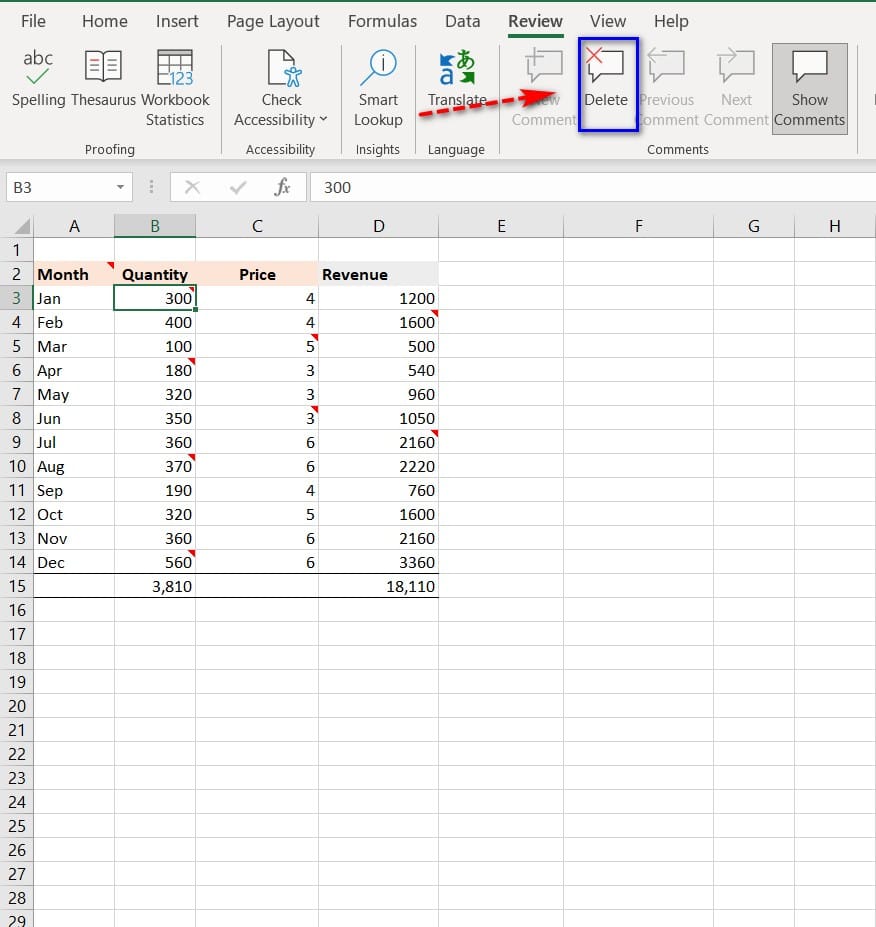Open the File tab

(x=33, y=21)
